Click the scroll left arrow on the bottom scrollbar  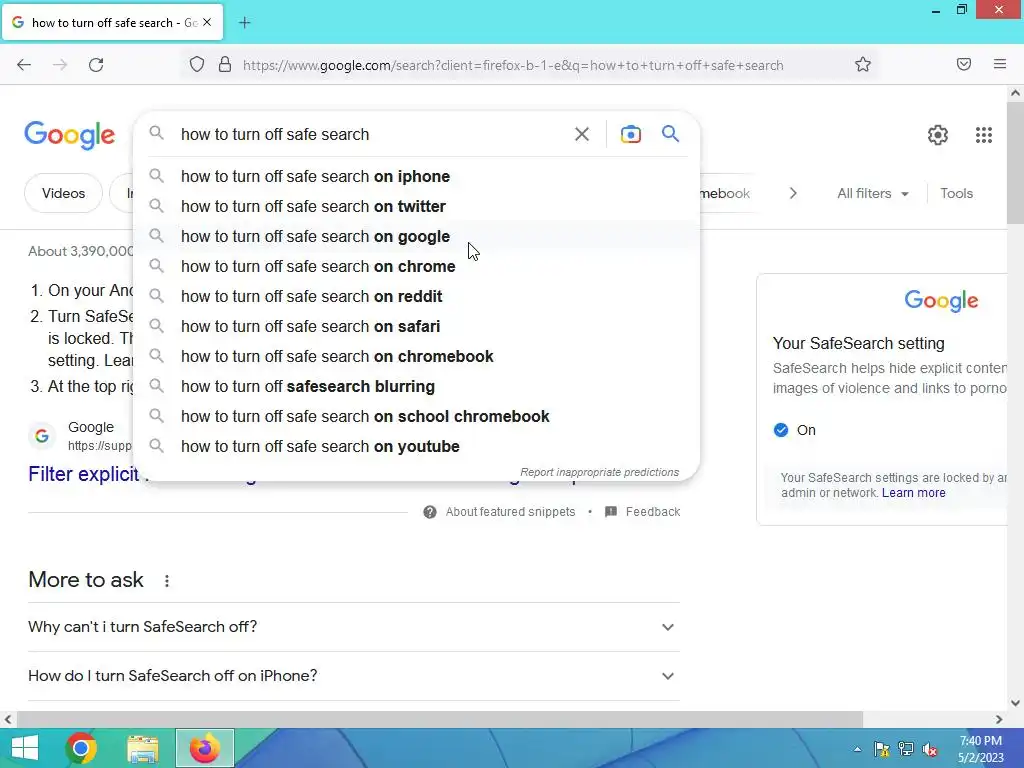[x=8, y=720]
